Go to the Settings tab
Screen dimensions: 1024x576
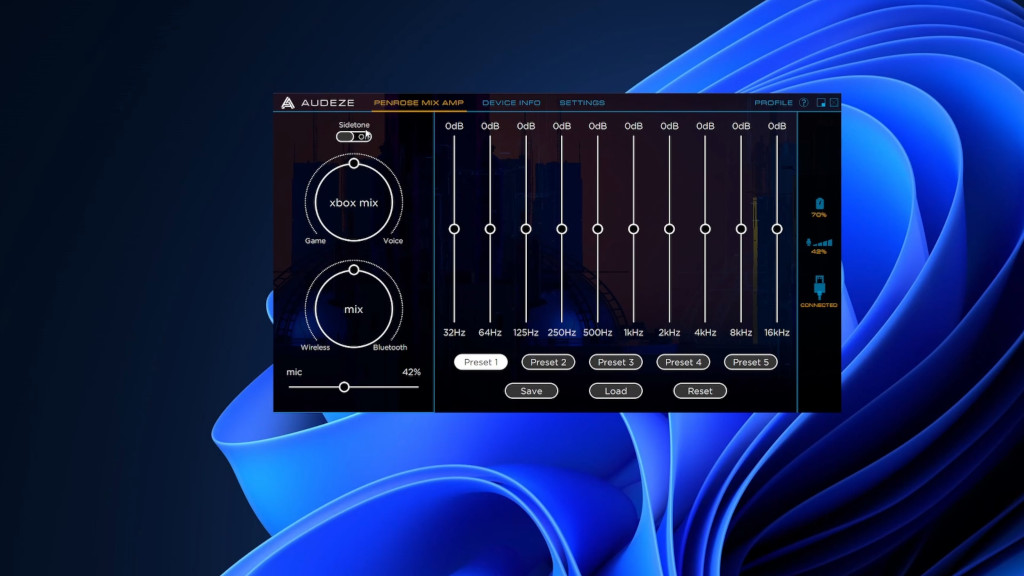click(582, 103)
